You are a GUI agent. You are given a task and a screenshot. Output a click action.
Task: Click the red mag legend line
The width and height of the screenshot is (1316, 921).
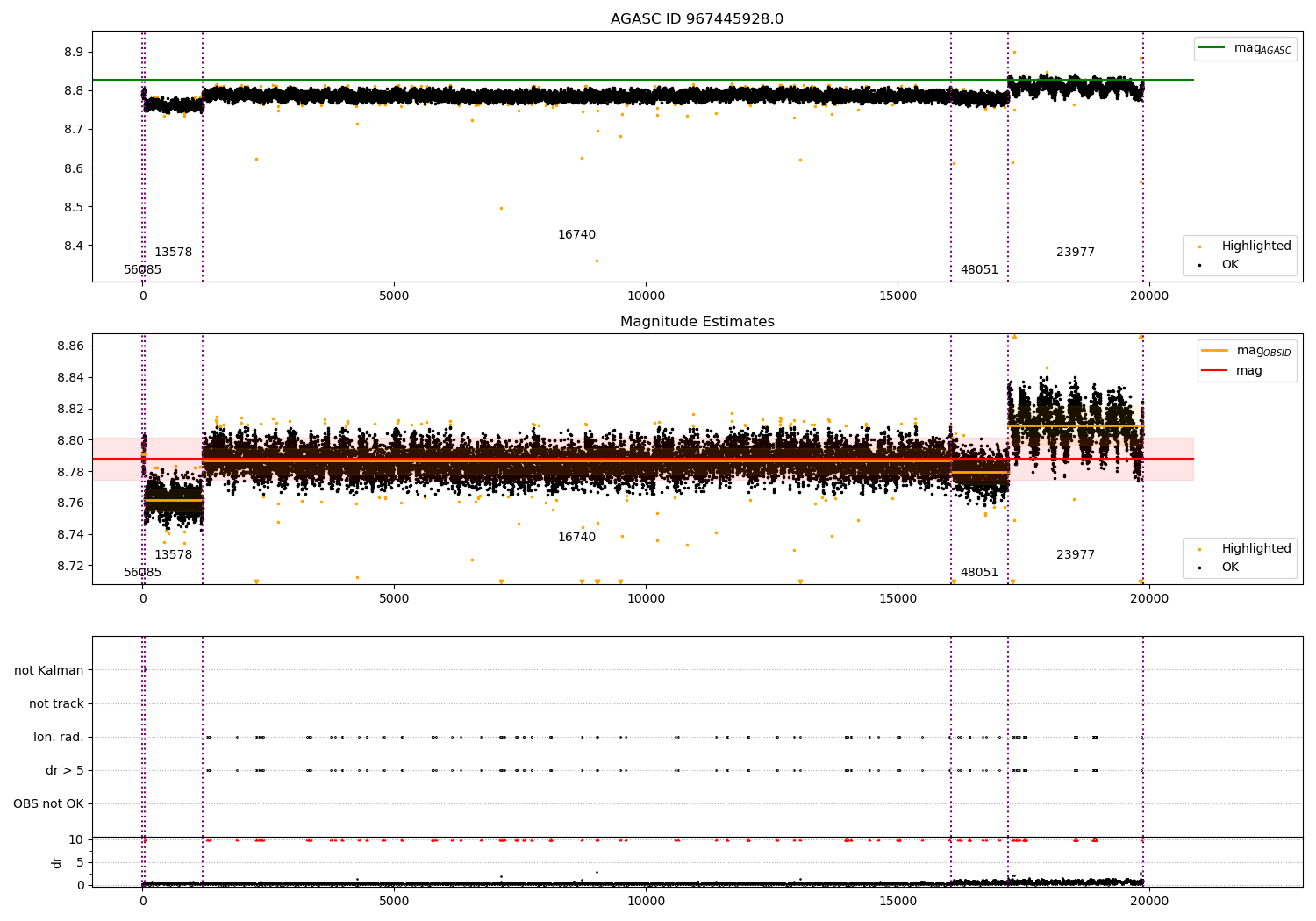coord(1215,370)
